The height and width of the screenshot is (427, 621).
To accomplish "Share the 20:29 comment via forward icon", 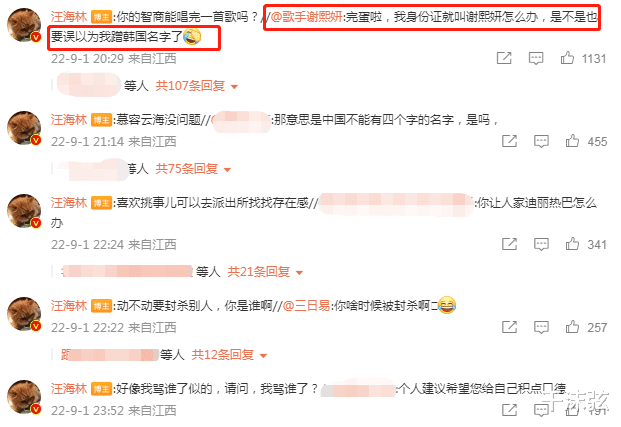I will pos(504,58).
